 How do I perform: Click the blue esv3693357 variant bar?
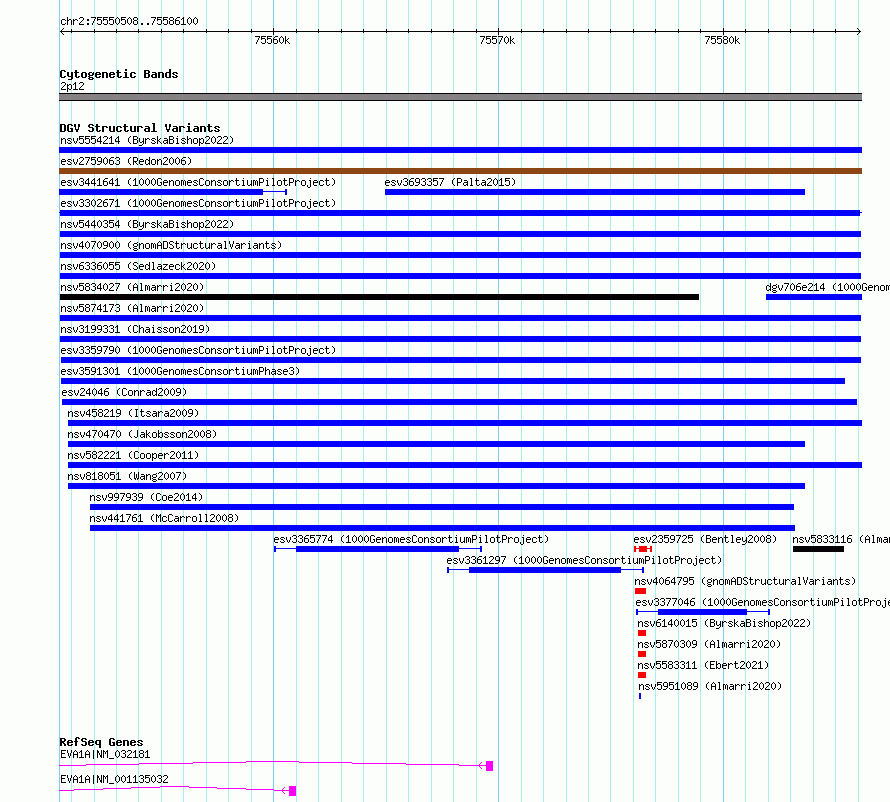point(595,192)
